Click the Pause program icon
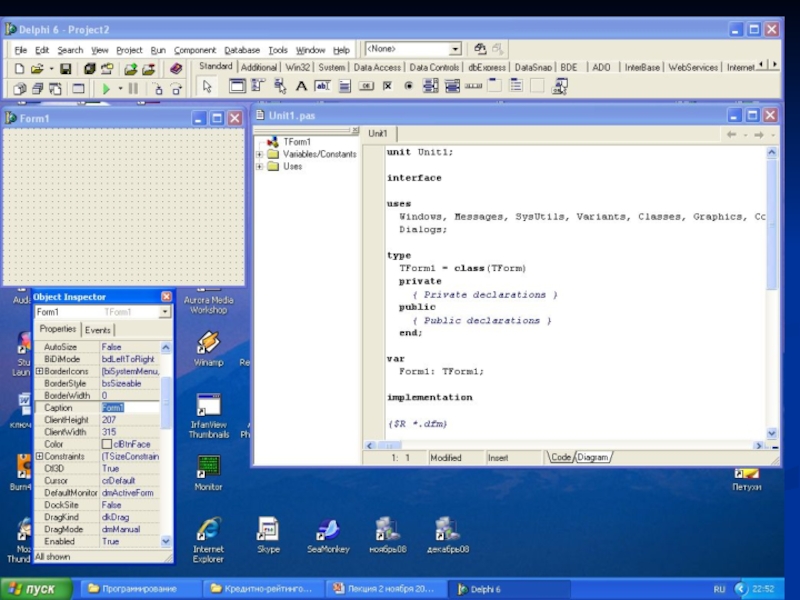This screenshot has height=600, width=800. point(133,89)
